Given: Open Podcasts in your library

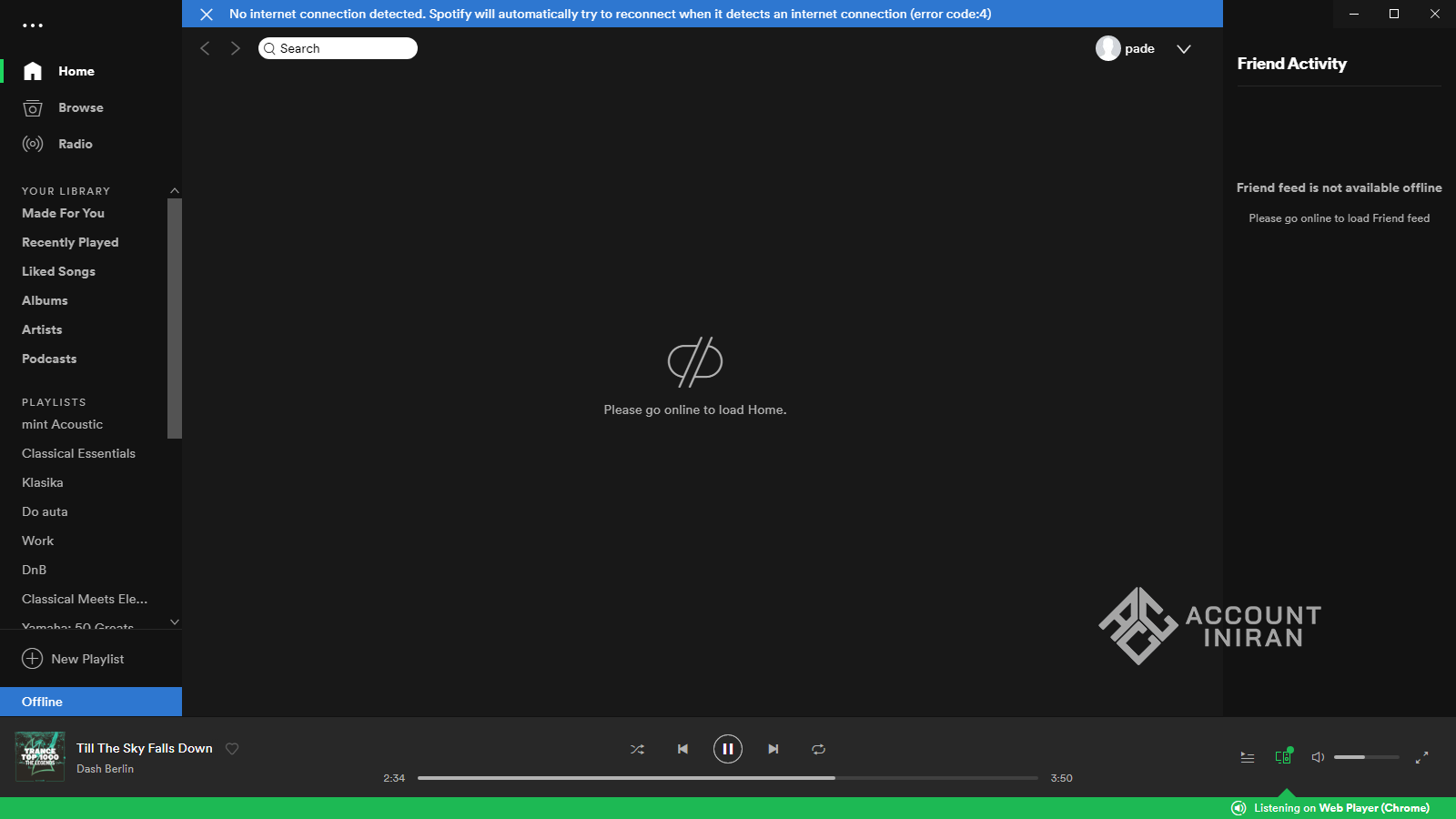Looking at the screenshot, I should pyautogui.click(x=49, y=359).
